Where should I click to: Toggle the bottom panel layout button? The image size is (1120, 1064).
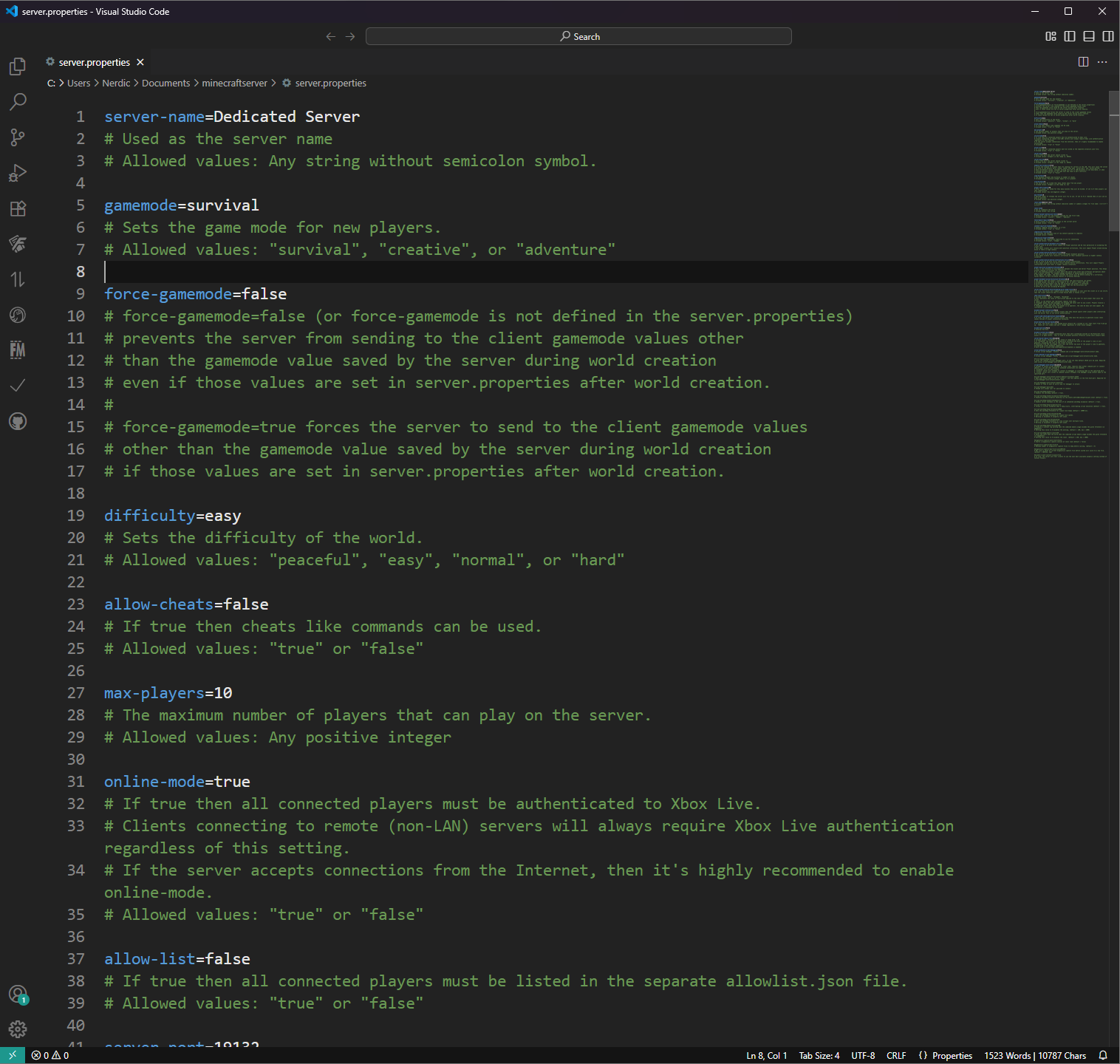point(1088,36)
